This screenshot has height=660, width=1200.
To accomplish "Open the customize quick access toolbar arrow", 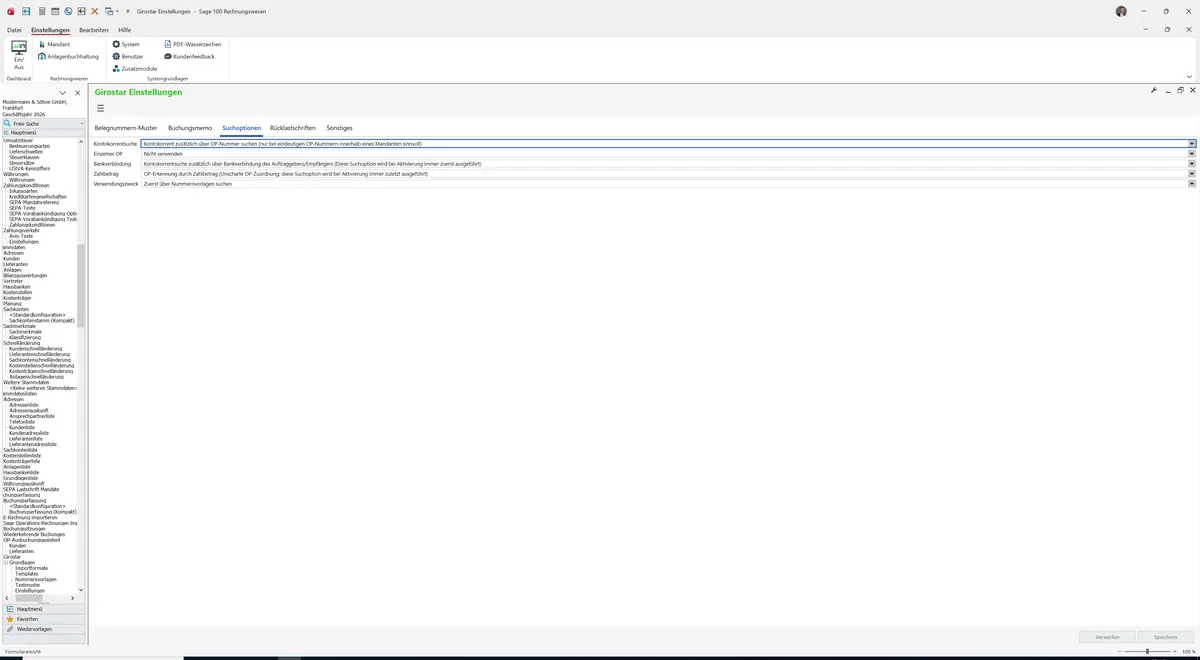I will tap(127, 11).
